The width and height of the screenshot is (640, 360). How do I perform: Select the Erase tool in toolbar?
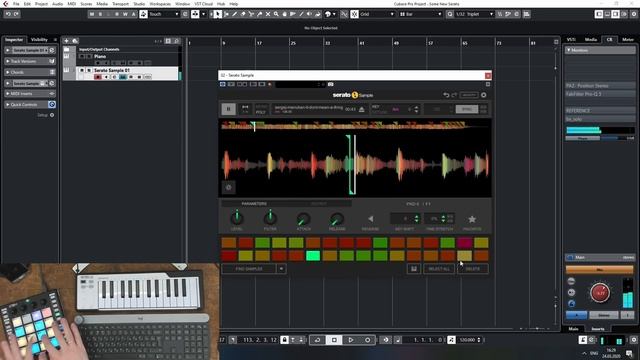[243, 14]
